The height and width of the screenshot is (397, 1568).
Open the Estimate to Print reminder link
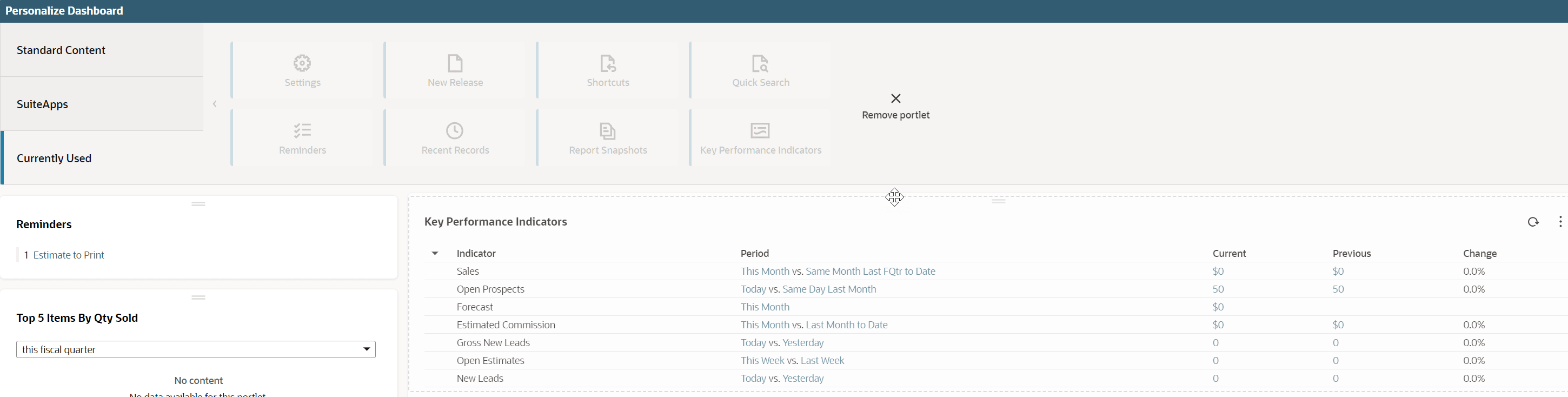click(69, 255)
